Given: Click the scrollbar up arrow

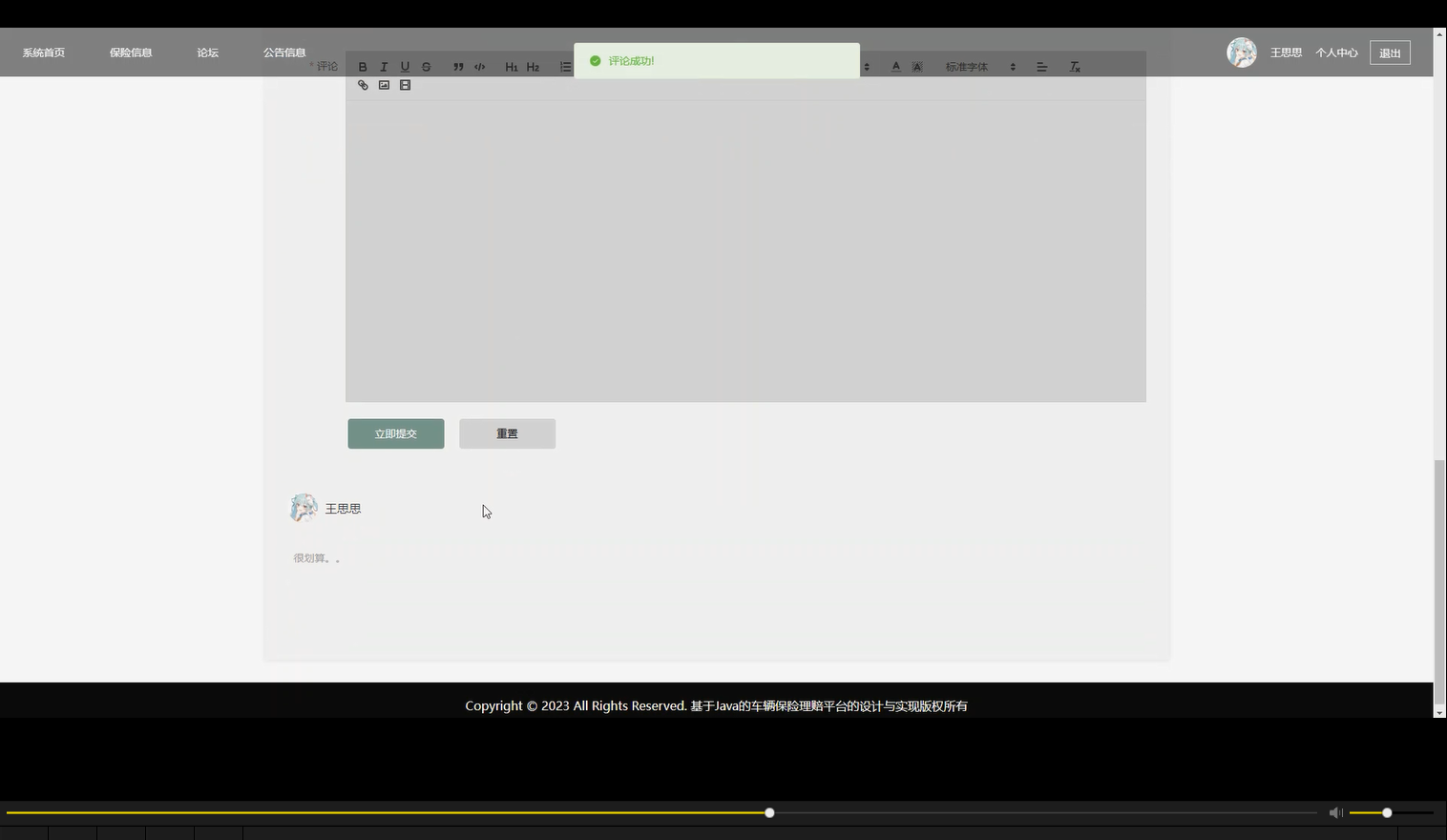Looking at the screenshot, I should coord(1439,33).
